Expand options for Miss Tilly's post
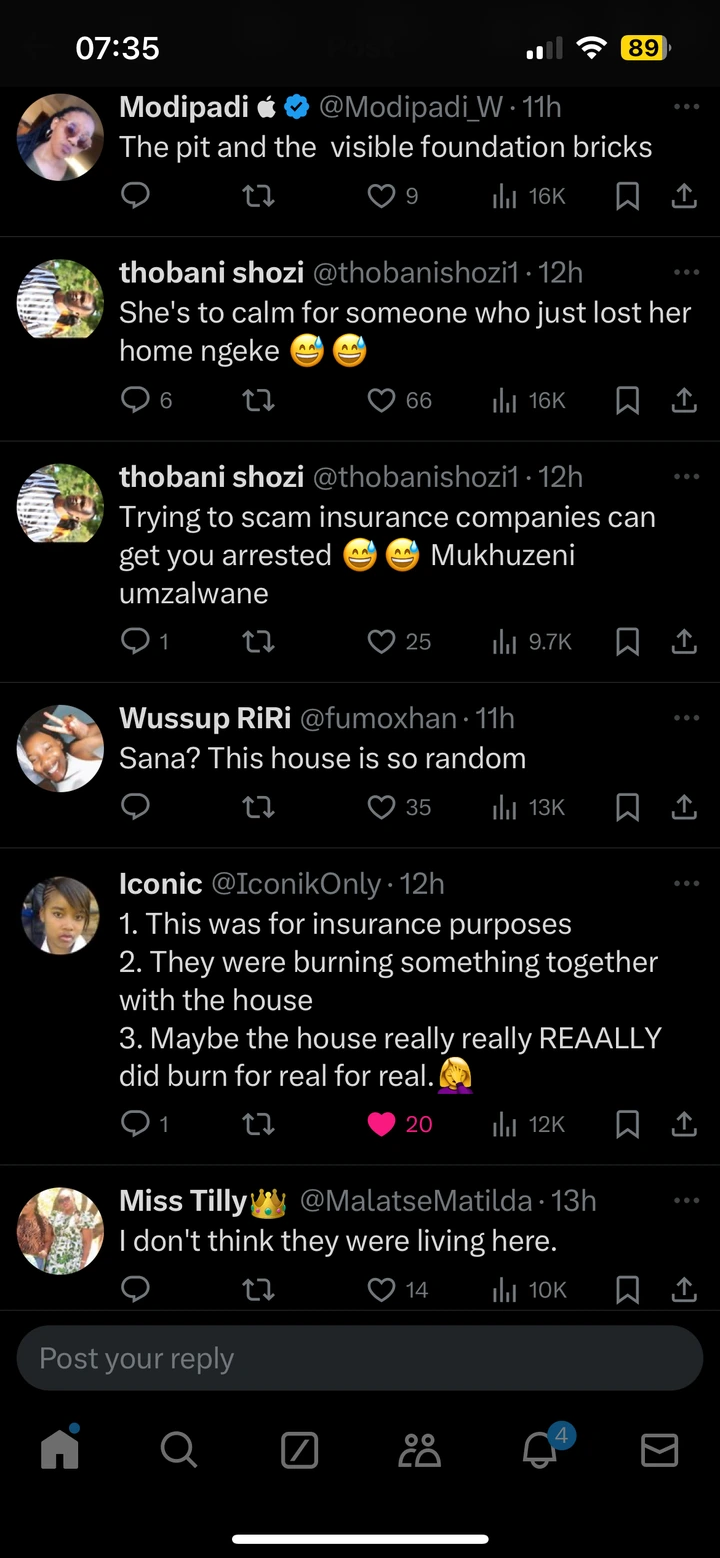Screen dimensions: 720x1558 (686, 1199)
